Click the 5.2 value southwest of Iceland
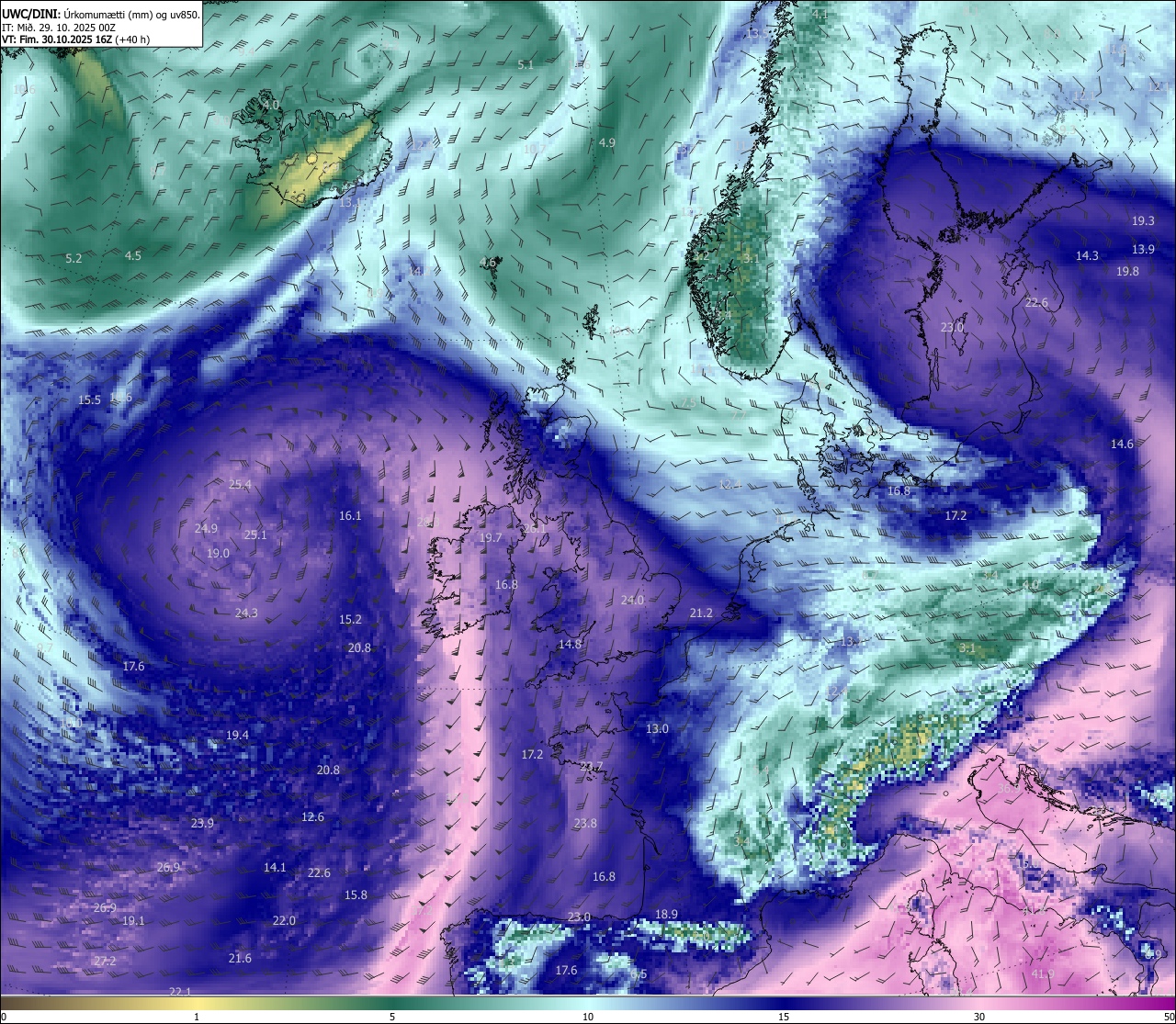The height and width of the screenshot is (1024, 1176). point(74,259)
